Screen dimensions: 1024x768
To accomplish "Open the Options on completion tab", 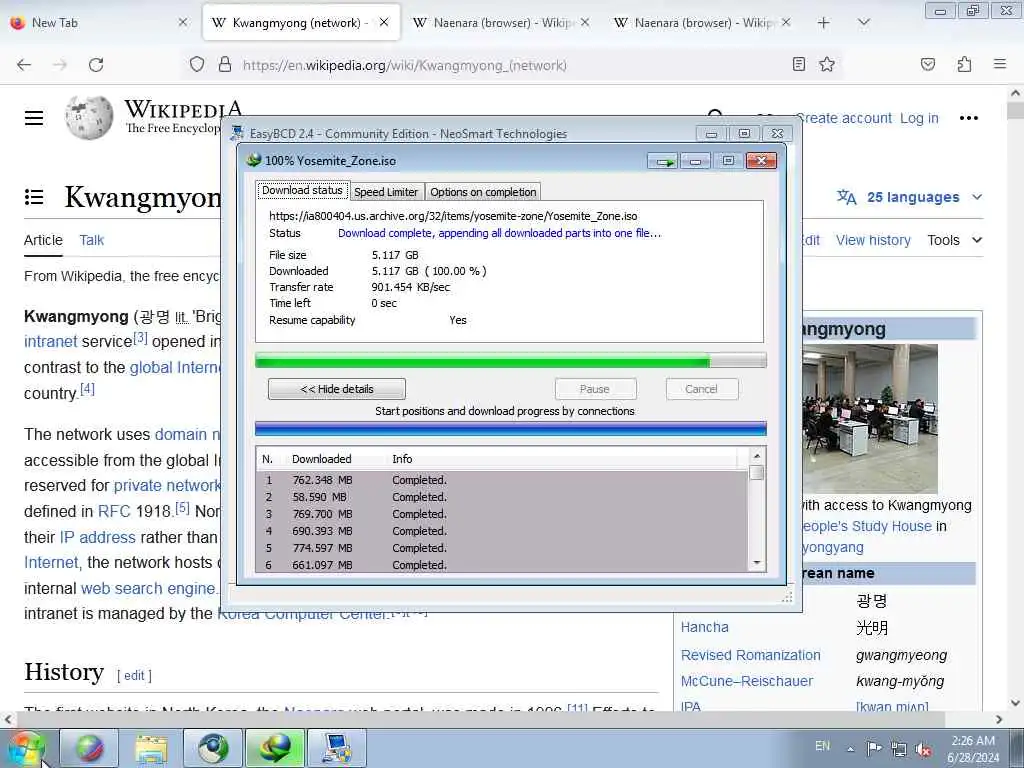I will 483,192.
